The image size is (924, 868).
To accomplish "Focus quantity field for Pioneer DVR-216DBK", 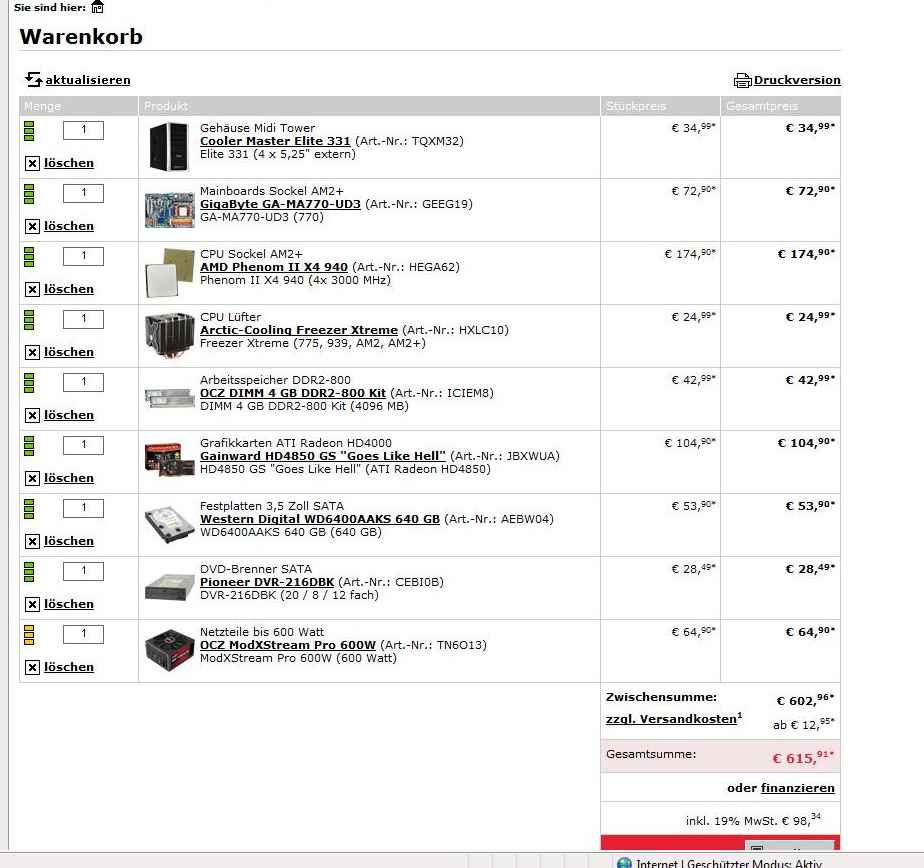I will 83,572.
